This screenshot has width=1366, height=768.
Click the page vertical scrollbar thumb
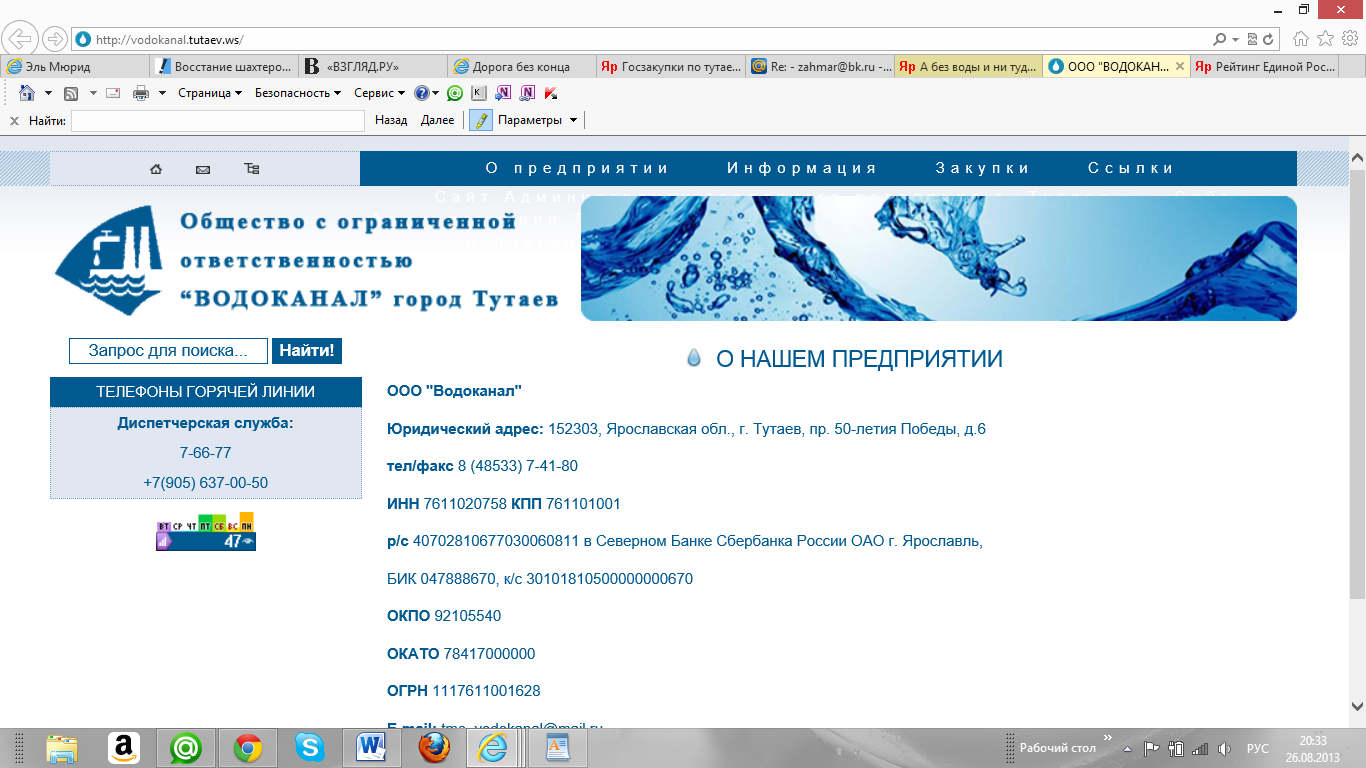1357,384
